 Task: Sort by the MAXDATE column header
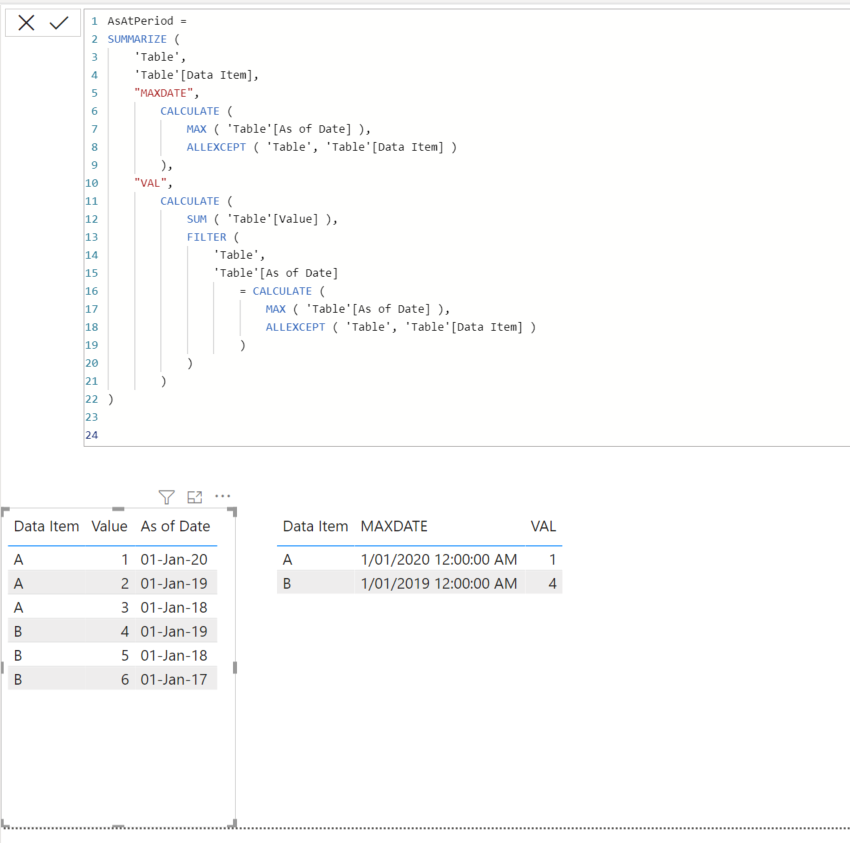[394, 526]
